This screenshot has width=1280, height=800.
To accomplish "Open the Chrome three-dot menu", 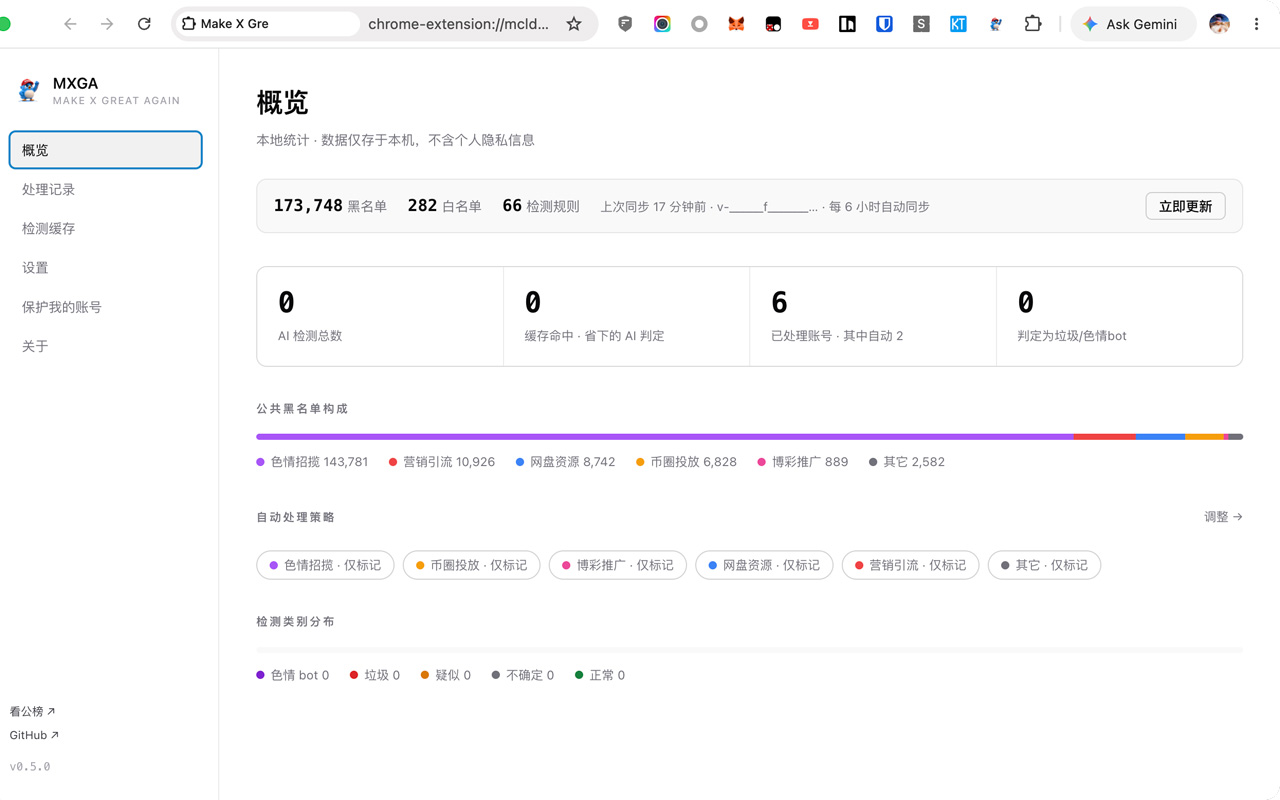I will pos(1257,24).
